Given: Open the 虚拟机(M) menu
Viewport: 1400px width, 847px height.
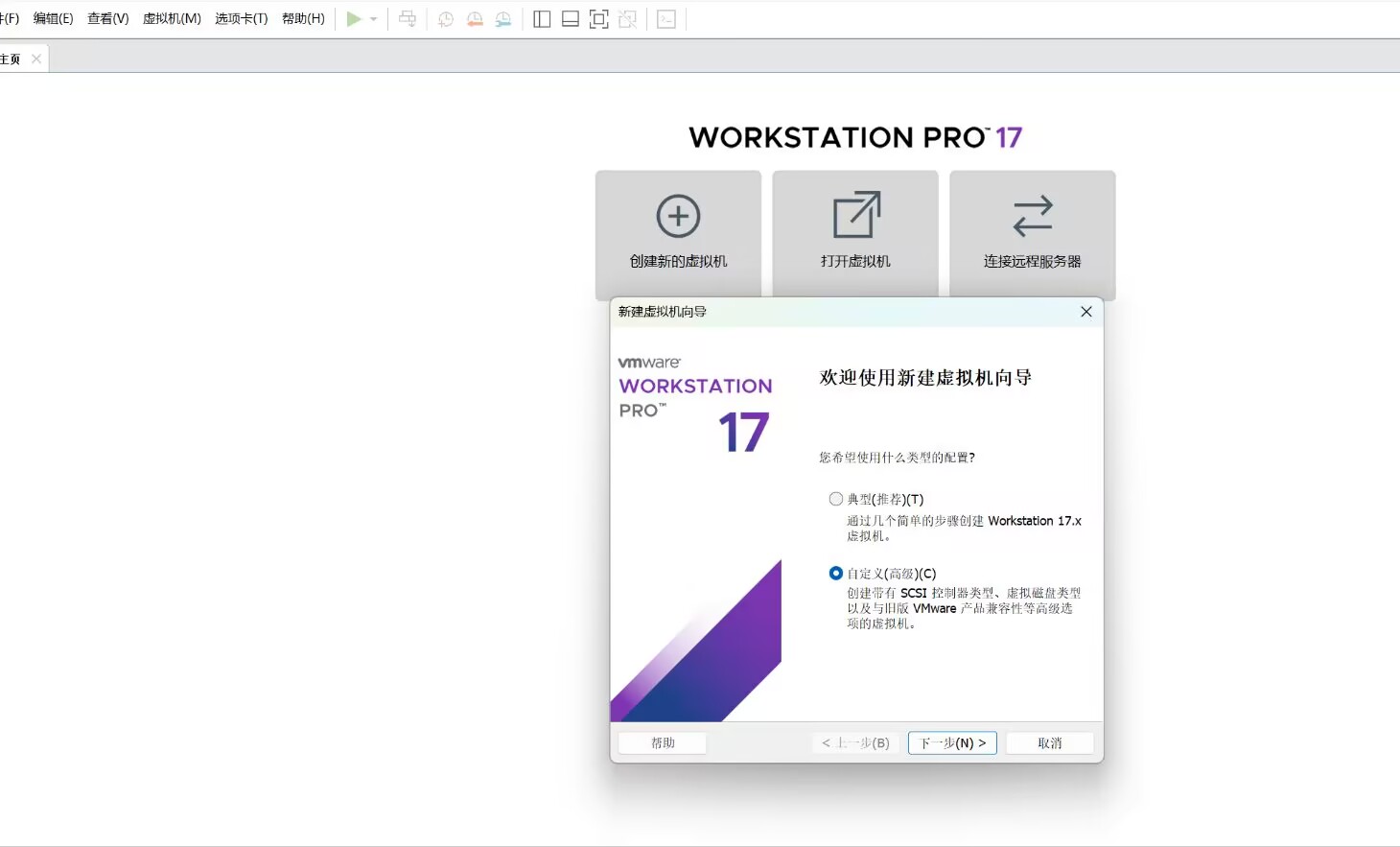Looking at the screenshot, I should [172, 18].
